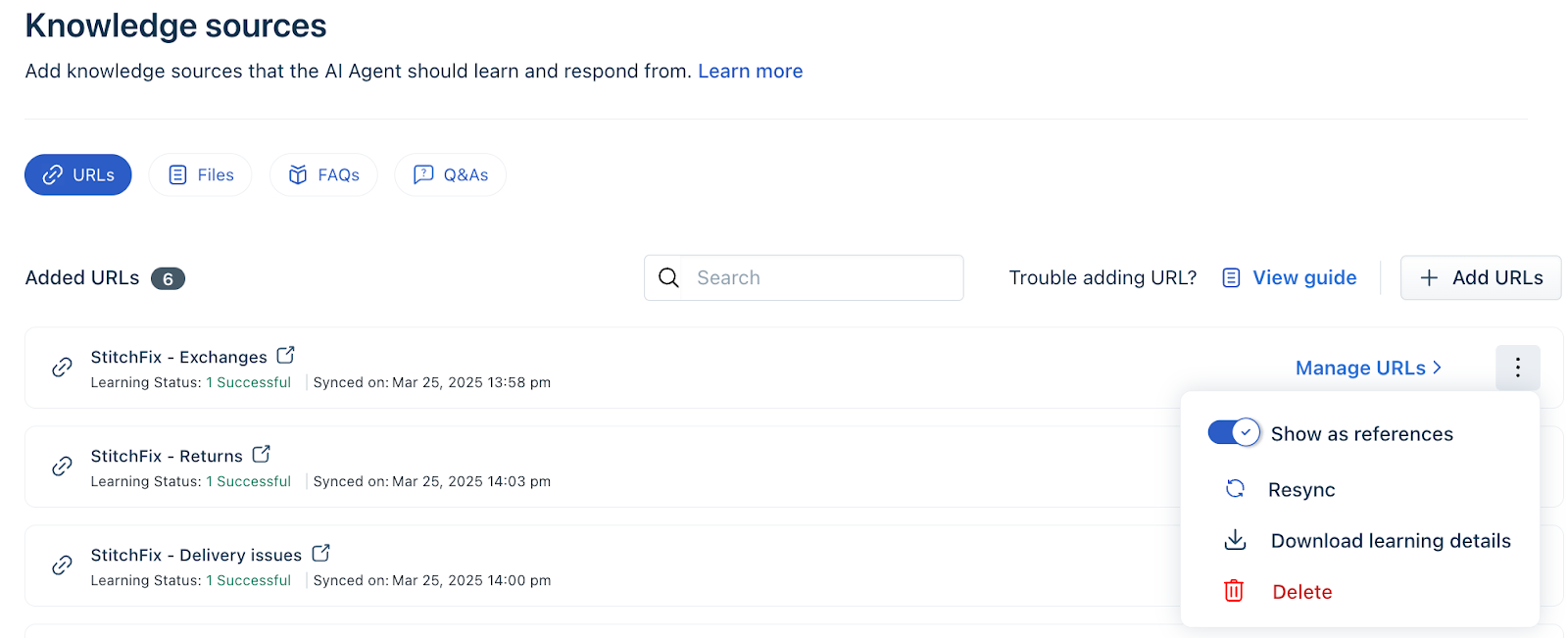Click the 1 Successful status for StitchFix - Delivery issues

point(248,580)
